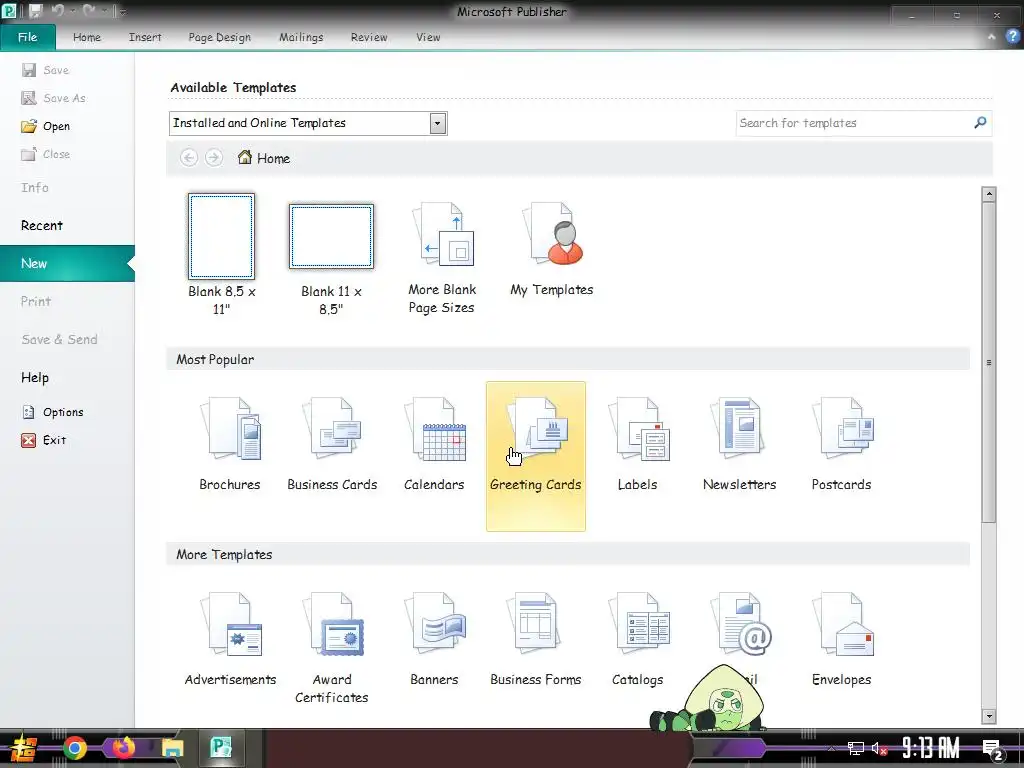Viewport: 1024px width, 768px height.
Task: Go back with the navigation arrow
Action: pyautogui.click(x=189, y=158)
